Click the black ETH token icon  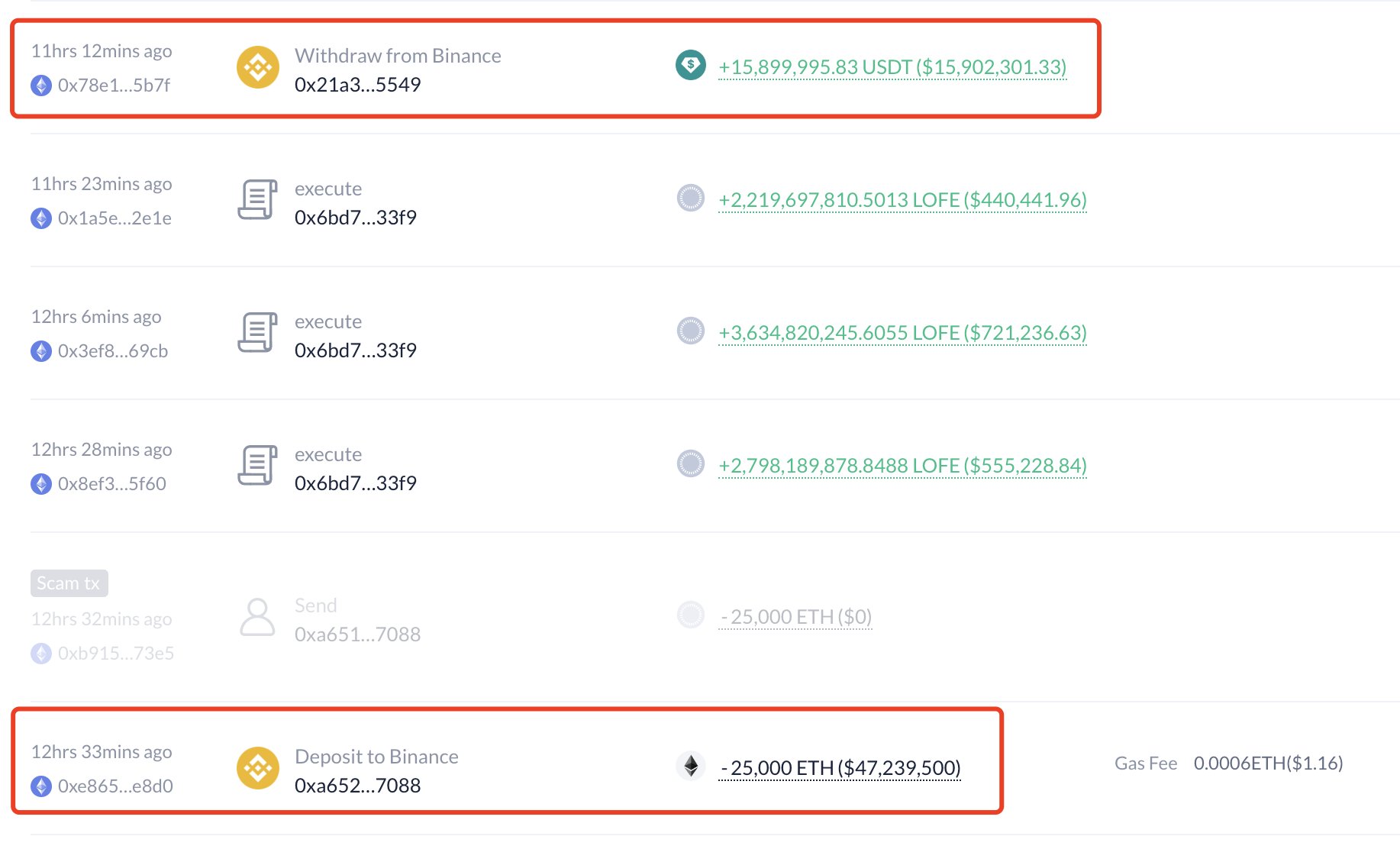(691, 766)
